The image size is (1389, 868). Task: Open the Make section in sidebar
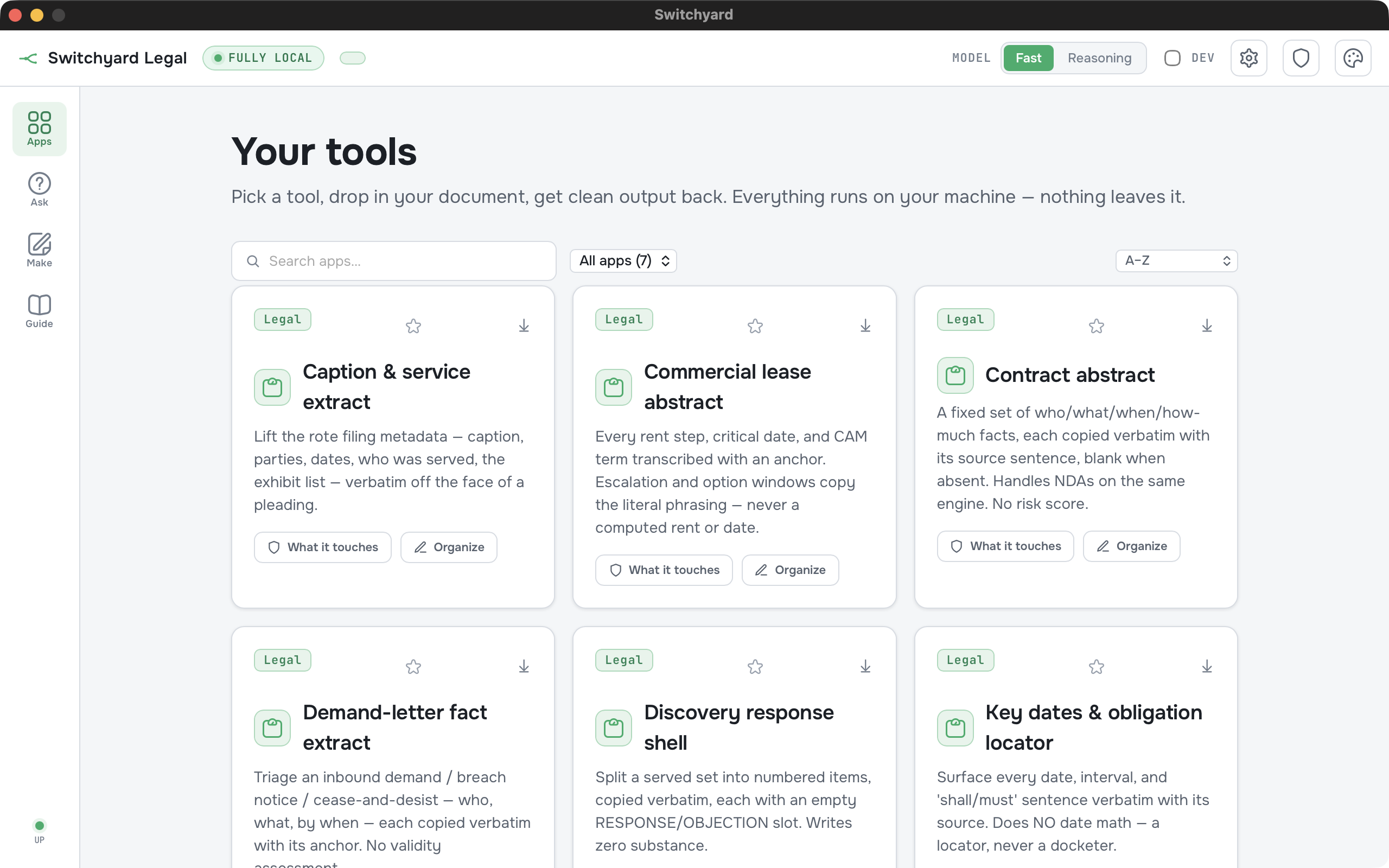[40, 250]
